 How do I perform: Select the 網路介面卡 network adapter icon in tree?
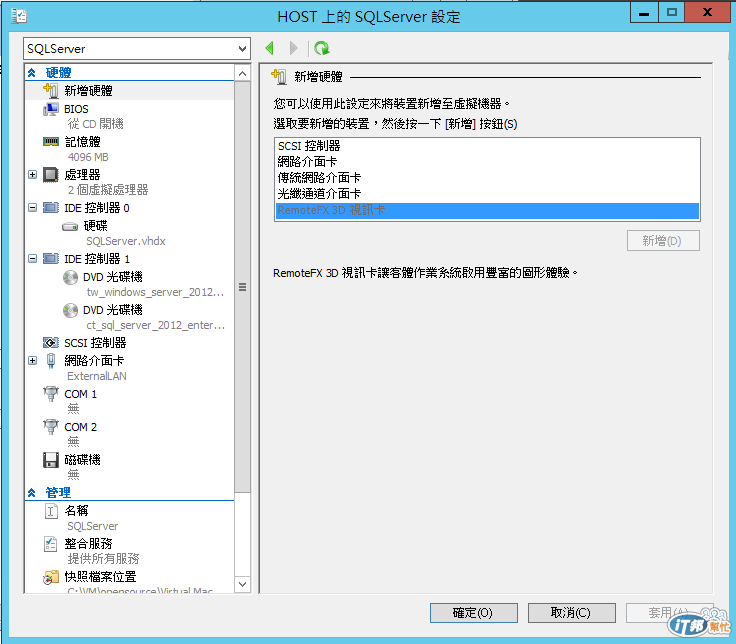tap(51, 360)
